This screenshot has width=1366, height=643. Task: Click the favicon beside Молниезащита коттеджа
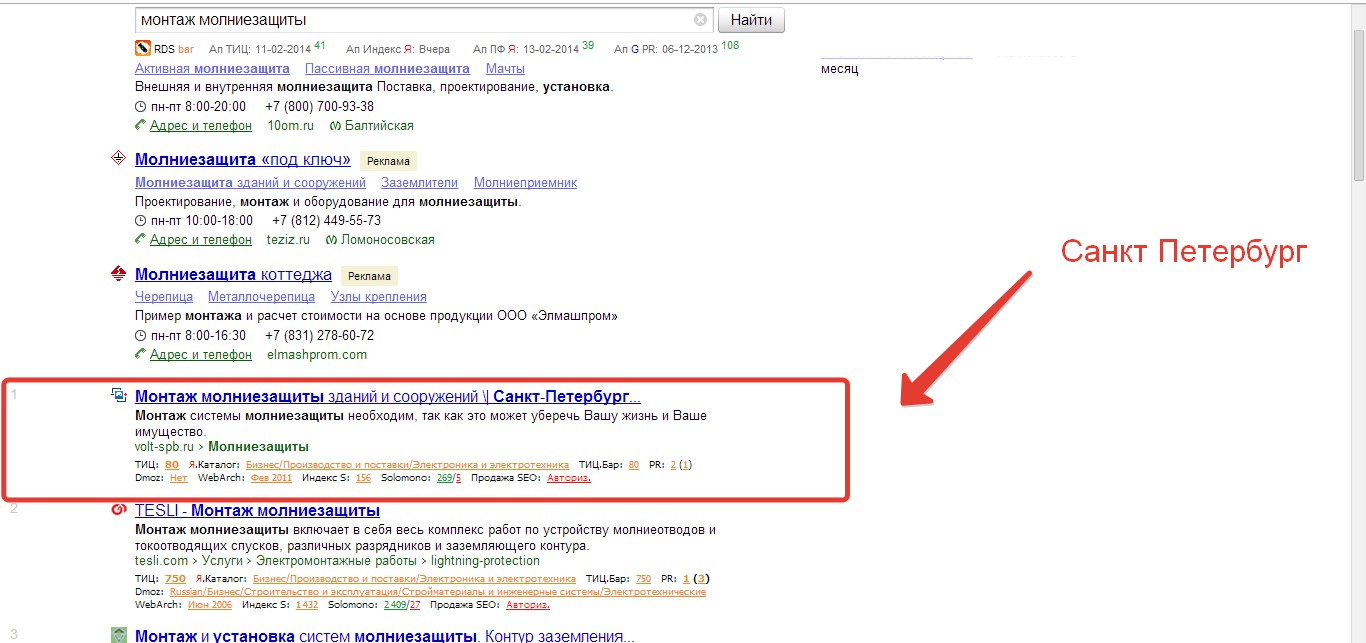point(118,274)
